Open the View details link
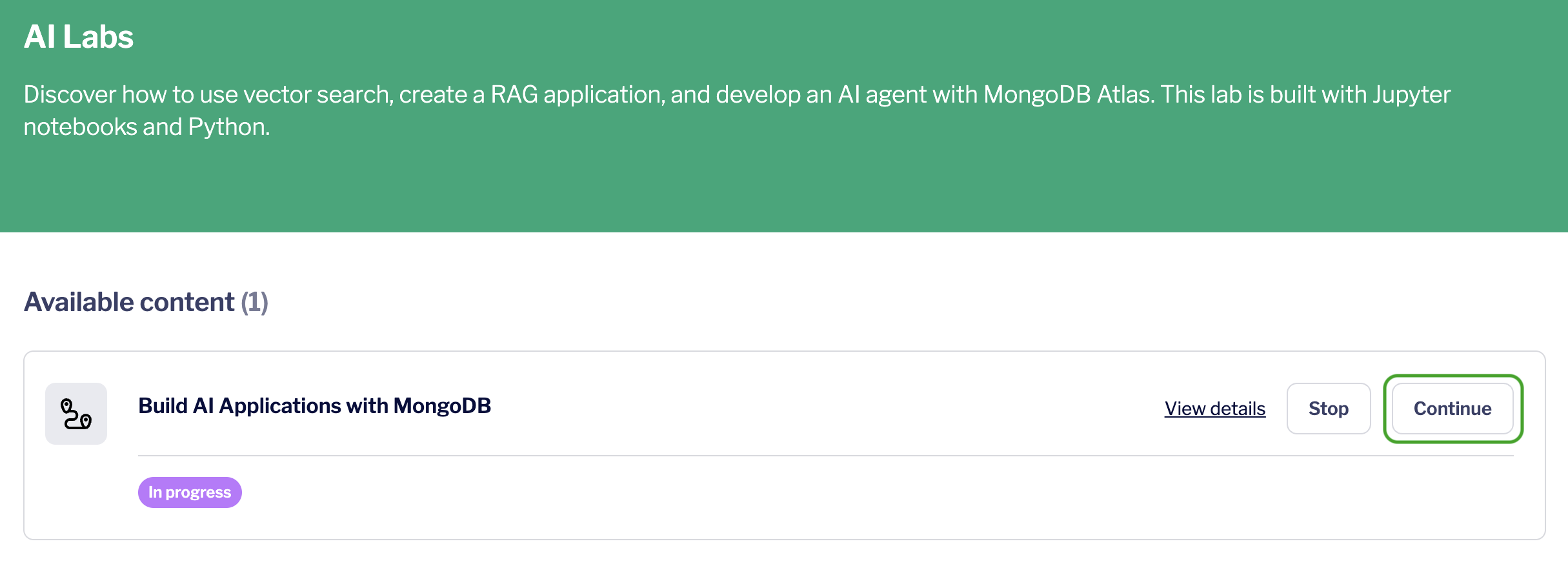The height and width of the screenshot is (568, 1568). (1215, 409)
